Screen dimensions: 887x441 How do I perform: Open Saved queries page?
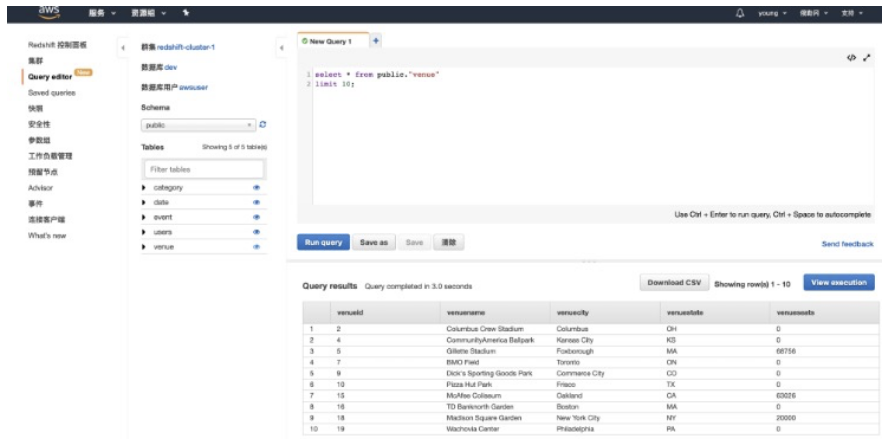coord(51,93)
